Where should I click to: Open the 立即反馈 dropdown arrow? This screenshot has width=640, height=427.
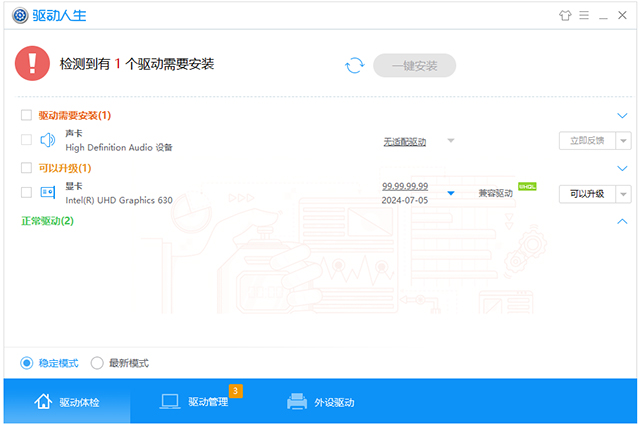tap(623, 141)
